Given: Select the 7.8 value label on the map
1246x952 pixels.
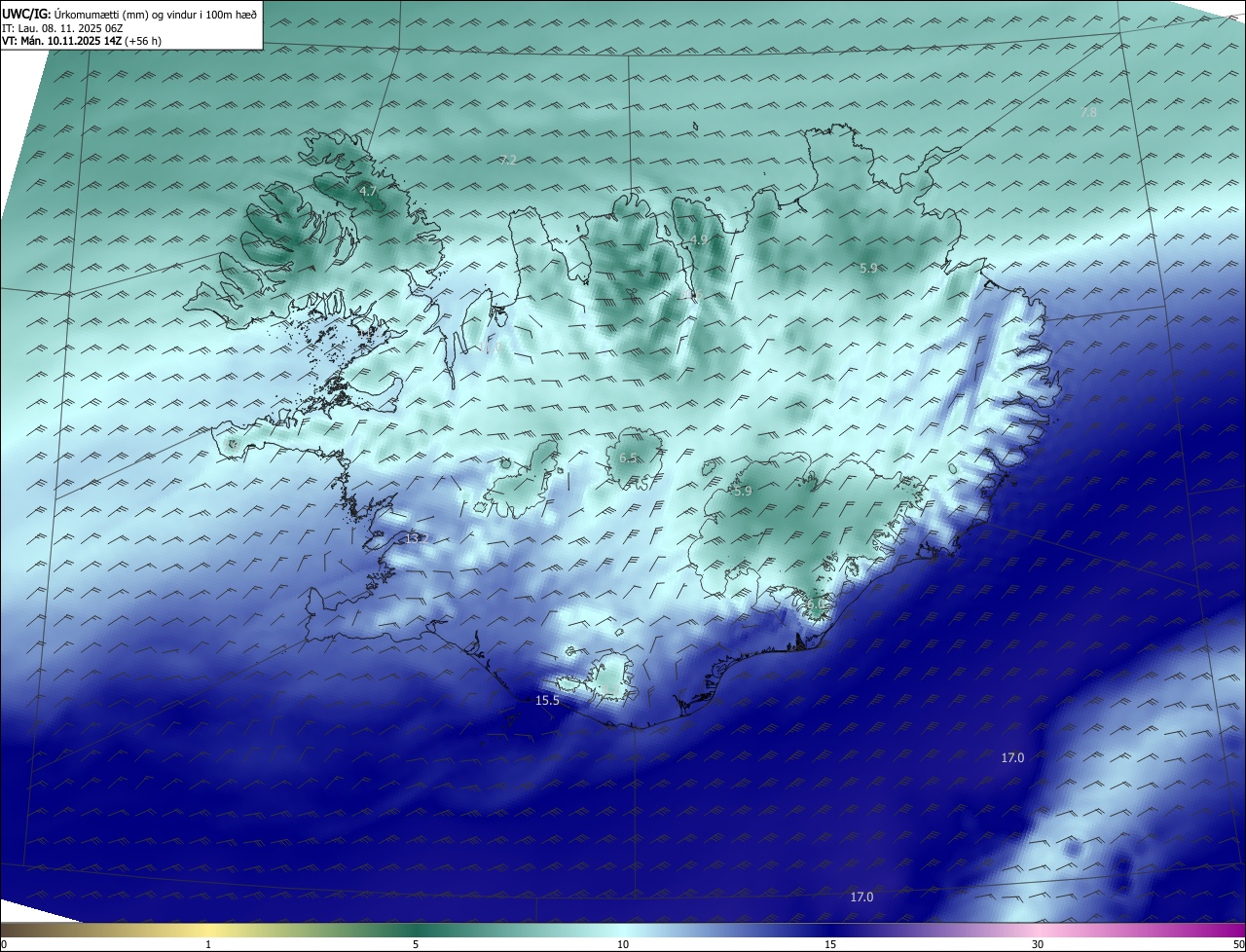Looking at the screenshot, I should tap(1088, 112).
